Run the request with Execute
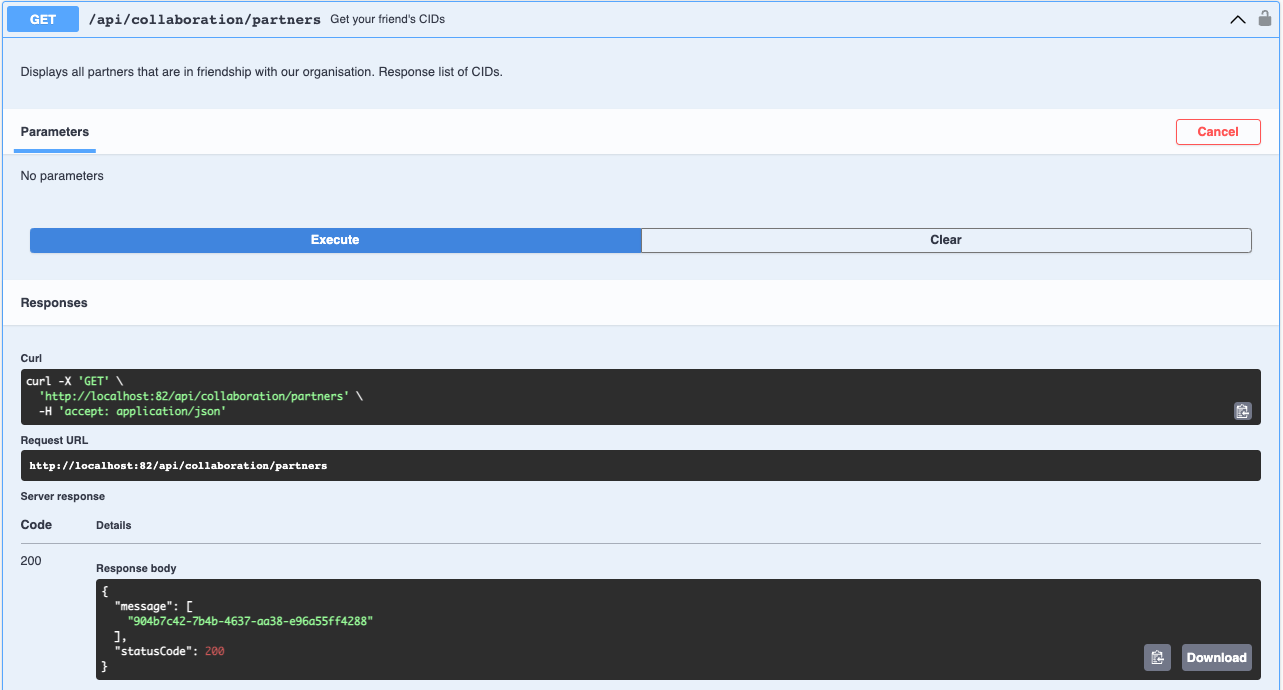 coord(335,240)
